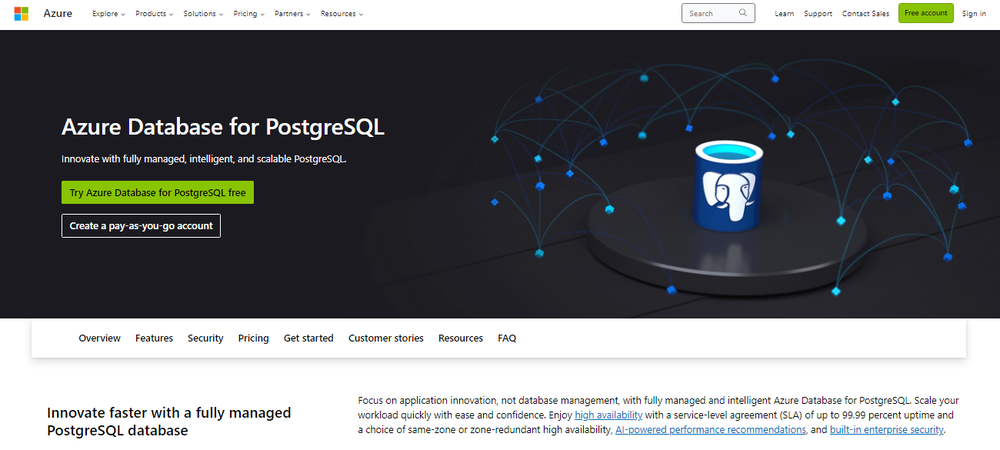1000x450 pixels.
Task: Expand the Explore dropdown menu
Action: click(x=108, y=13)
